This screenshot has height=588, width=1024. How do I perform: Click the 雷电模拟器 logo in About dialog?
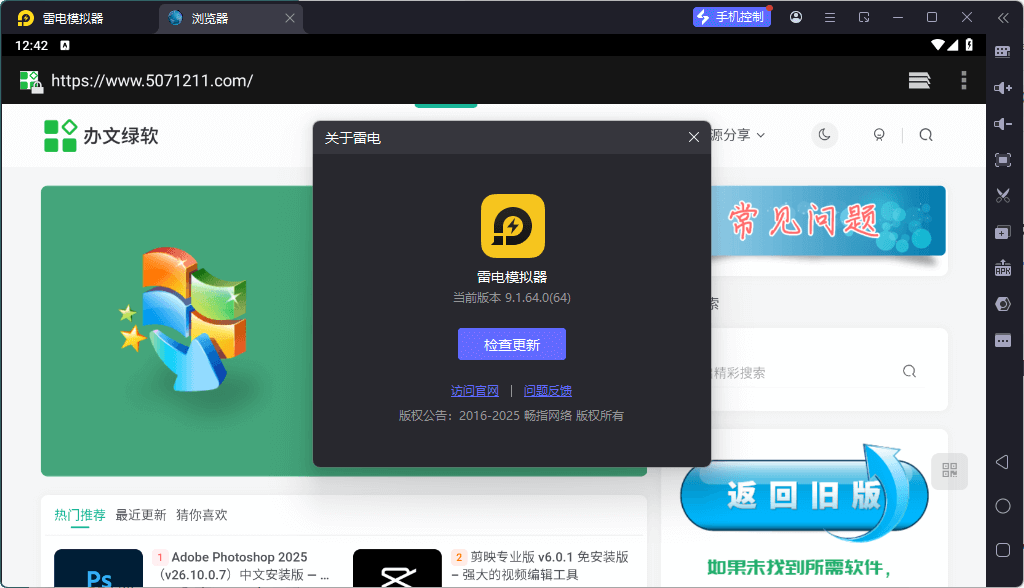[x=513, y=226]
